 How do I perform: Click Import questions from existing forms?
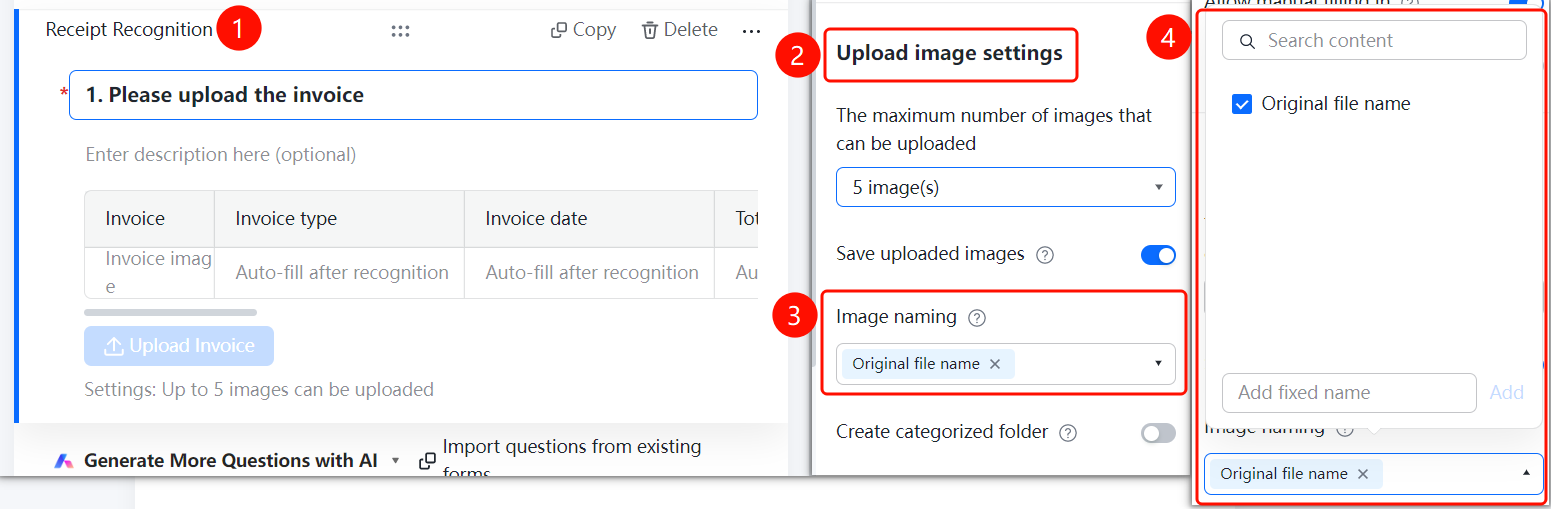coord(572,459)
